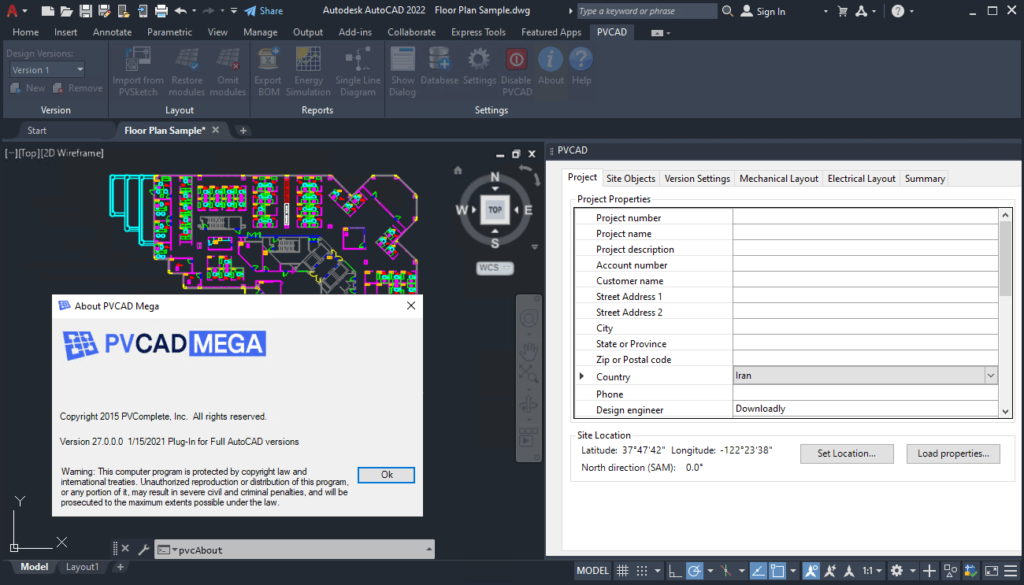Click the Undo arrow icon
1024x585 pixels.
coord(181,11)
